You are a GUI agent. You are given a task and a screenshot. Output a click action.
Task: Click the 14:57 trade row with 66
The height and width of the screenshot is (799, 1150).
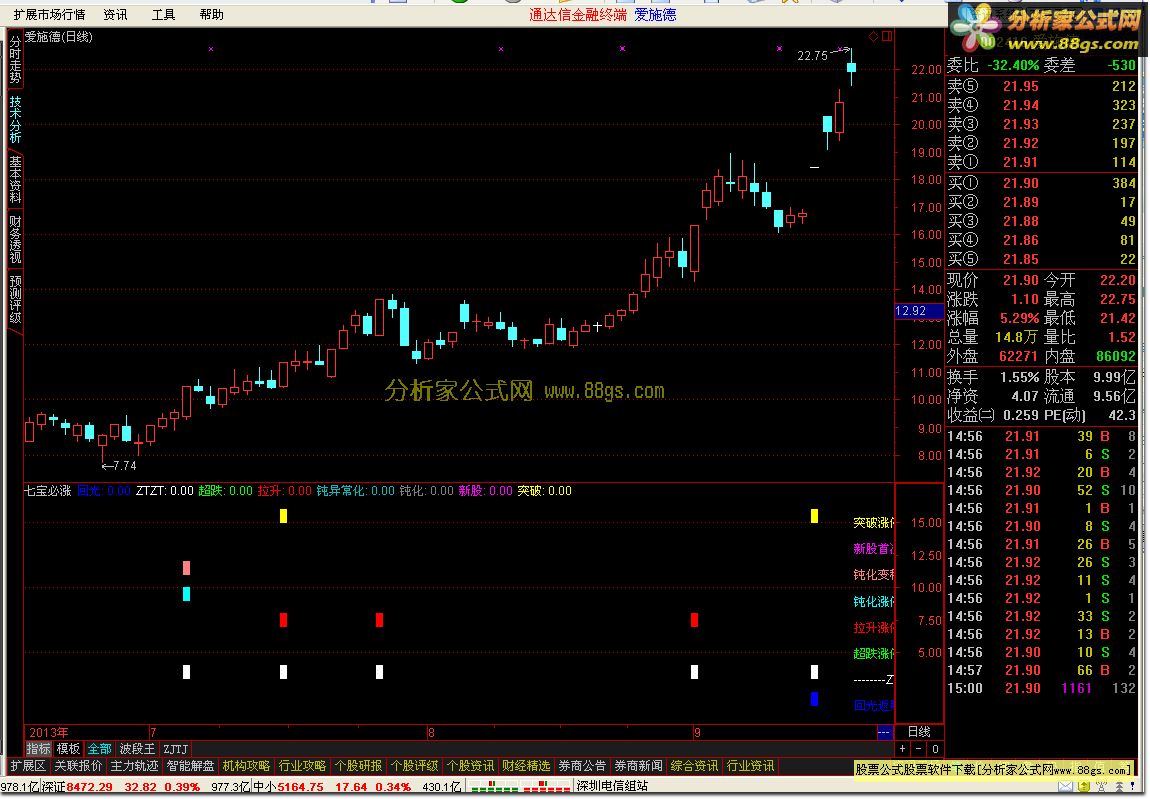coord(1041,671)
